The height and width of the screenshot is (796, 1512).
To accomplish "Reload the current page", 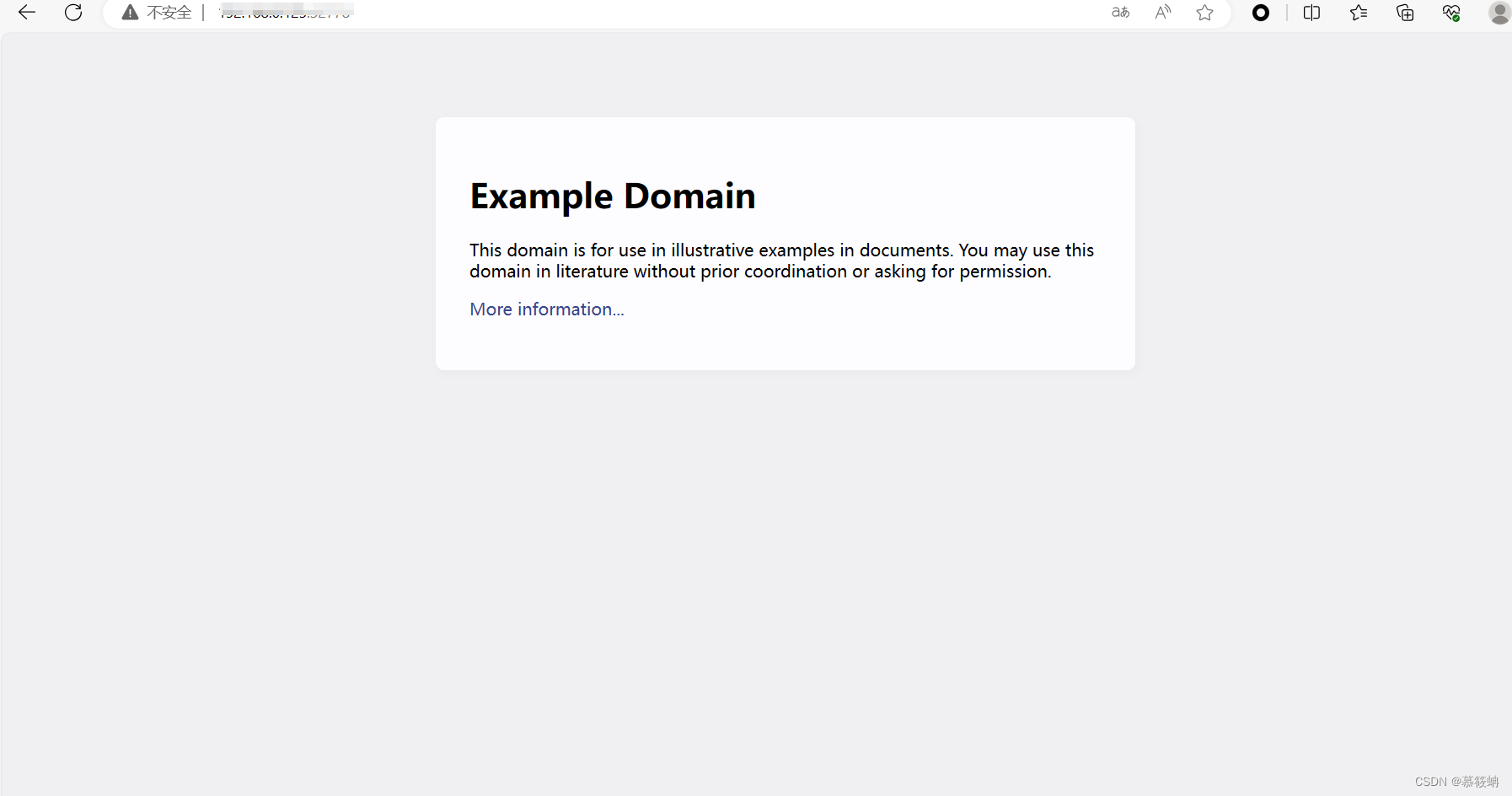I will [x=73, y=12].
